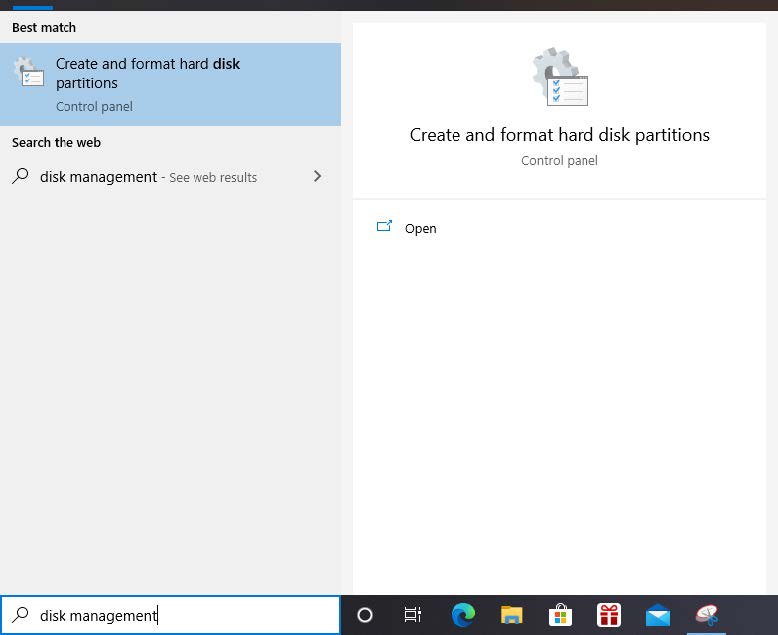The image size is (778, 635).
Task: Open File Explorer from the taskbar
Action: (511, 615)
